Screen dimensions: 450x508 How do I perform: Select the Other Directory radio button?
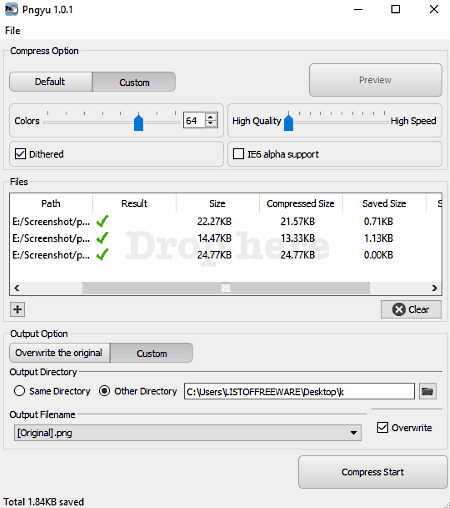[x=105, y=391]
